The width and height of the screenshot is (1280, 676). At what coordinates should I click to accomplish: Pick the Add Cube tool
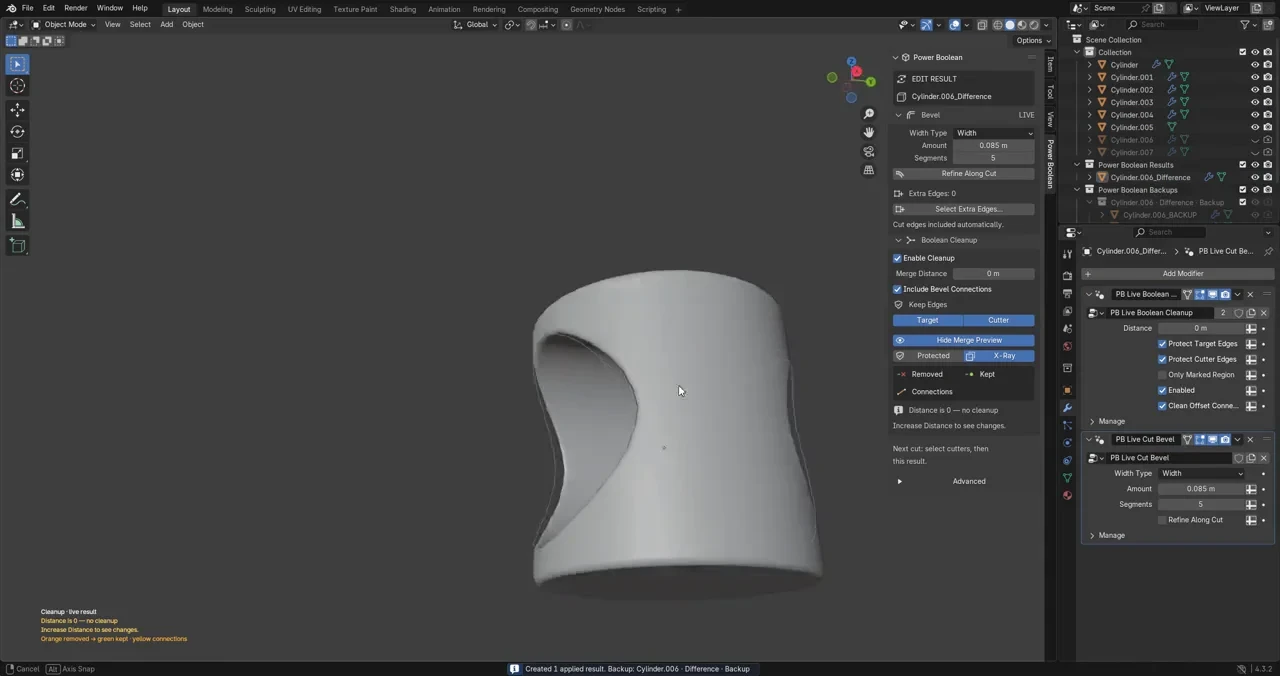tap(17, 245)
